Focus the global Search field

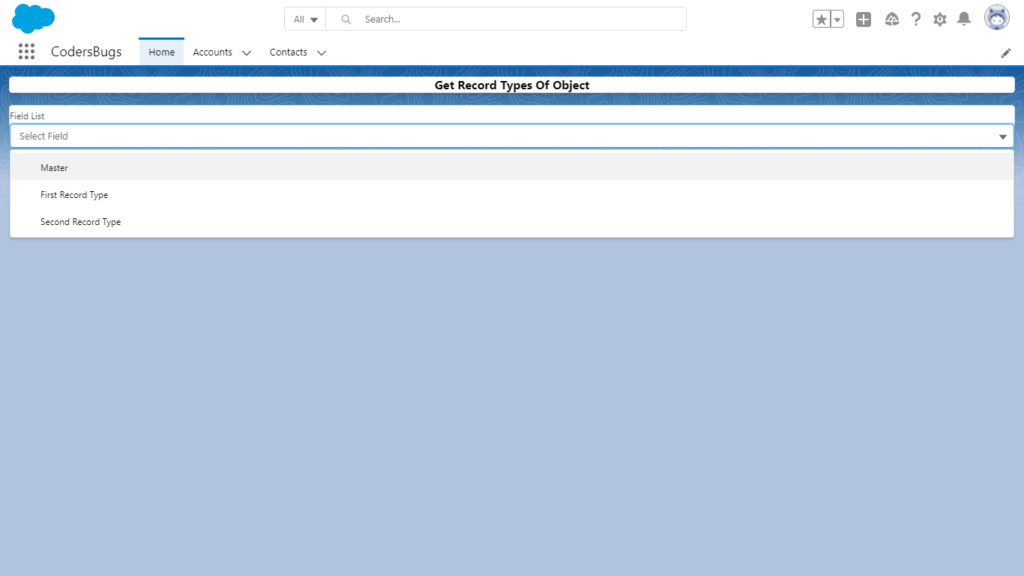point(506,20)
